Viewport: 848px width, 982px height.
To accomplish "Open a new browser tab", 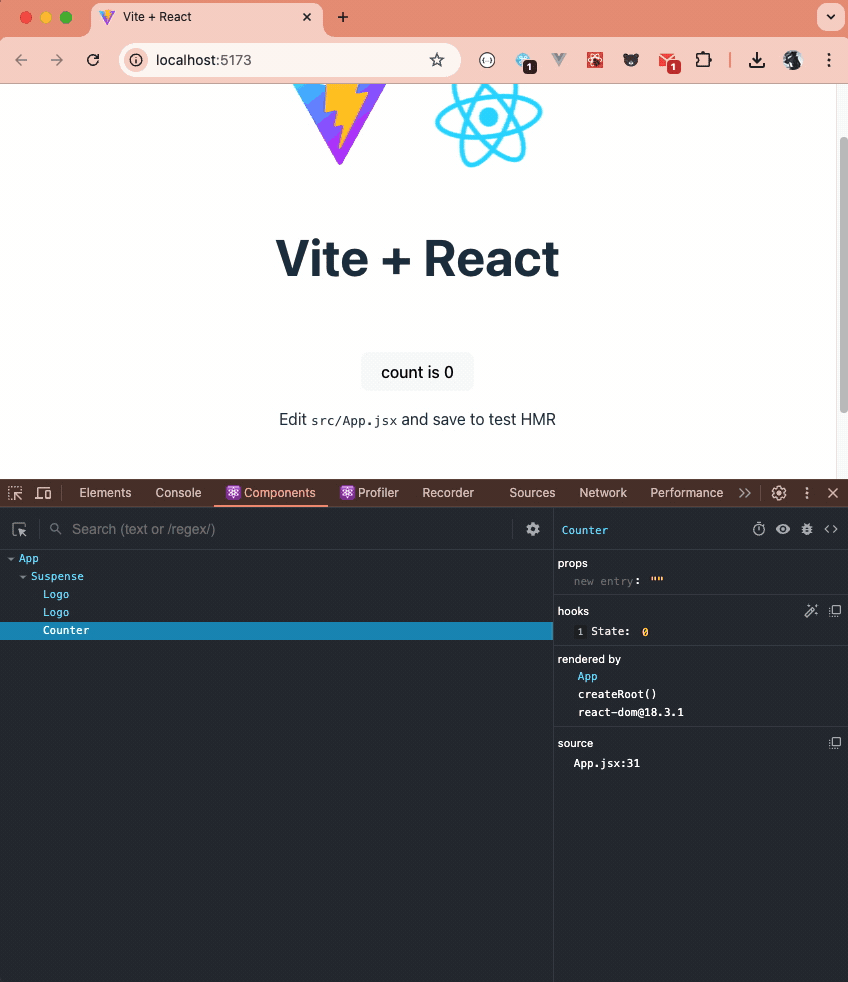I will (x=343, y=17).
